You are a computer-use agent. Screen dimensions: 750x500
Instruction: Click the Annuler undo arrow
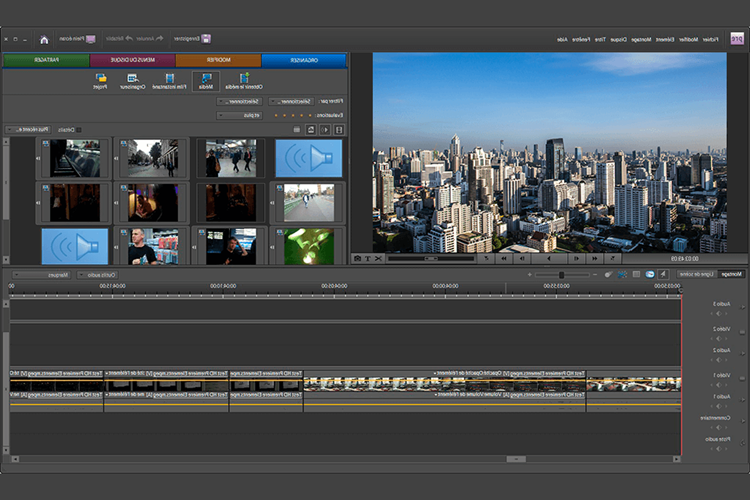click(160, 38)
